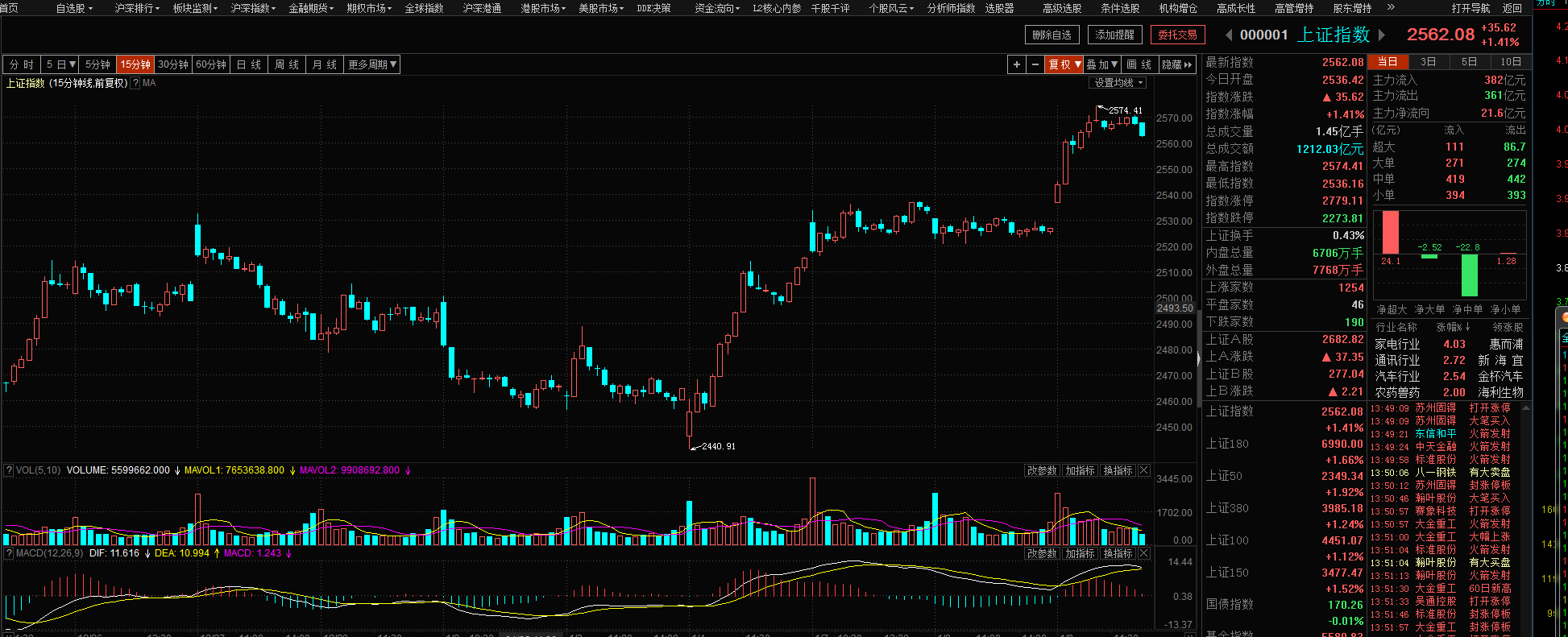Expand the 板块监测 menu
This screenshot has width=1568, height=637.
(x=195, y=8)
